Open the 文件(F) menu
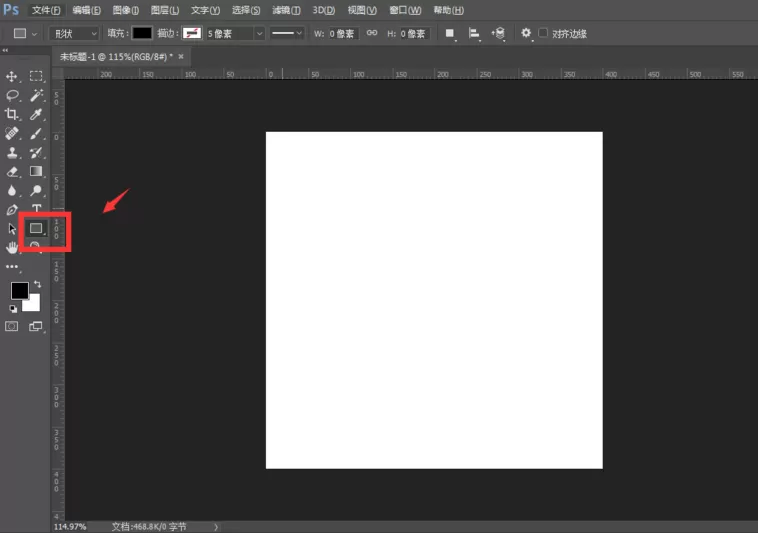This screenshot has width=758, height=533. [x=46, y=10]
